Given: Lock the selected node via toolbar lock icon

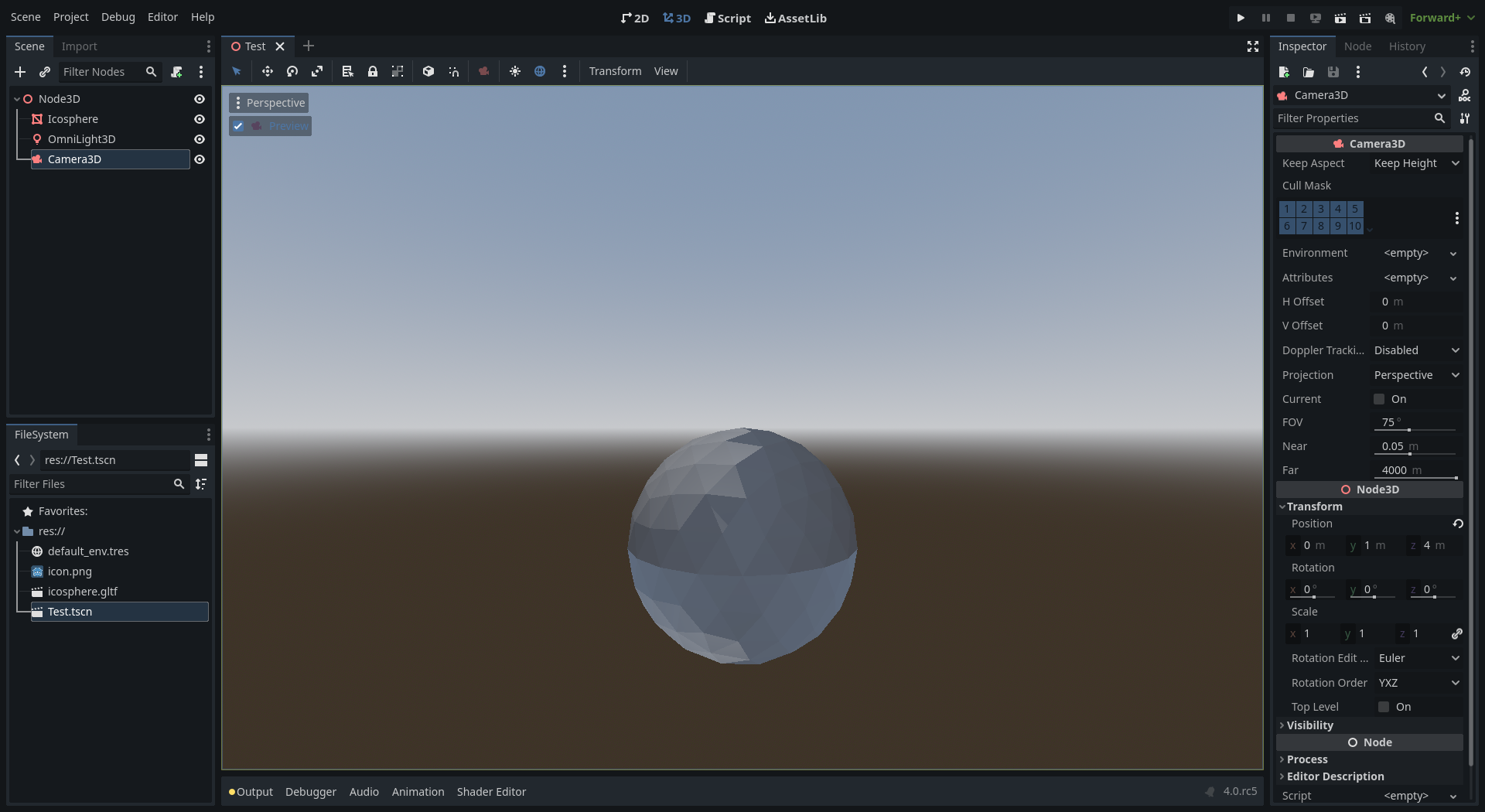Looking at the screenshot, I should click(373, 71).
